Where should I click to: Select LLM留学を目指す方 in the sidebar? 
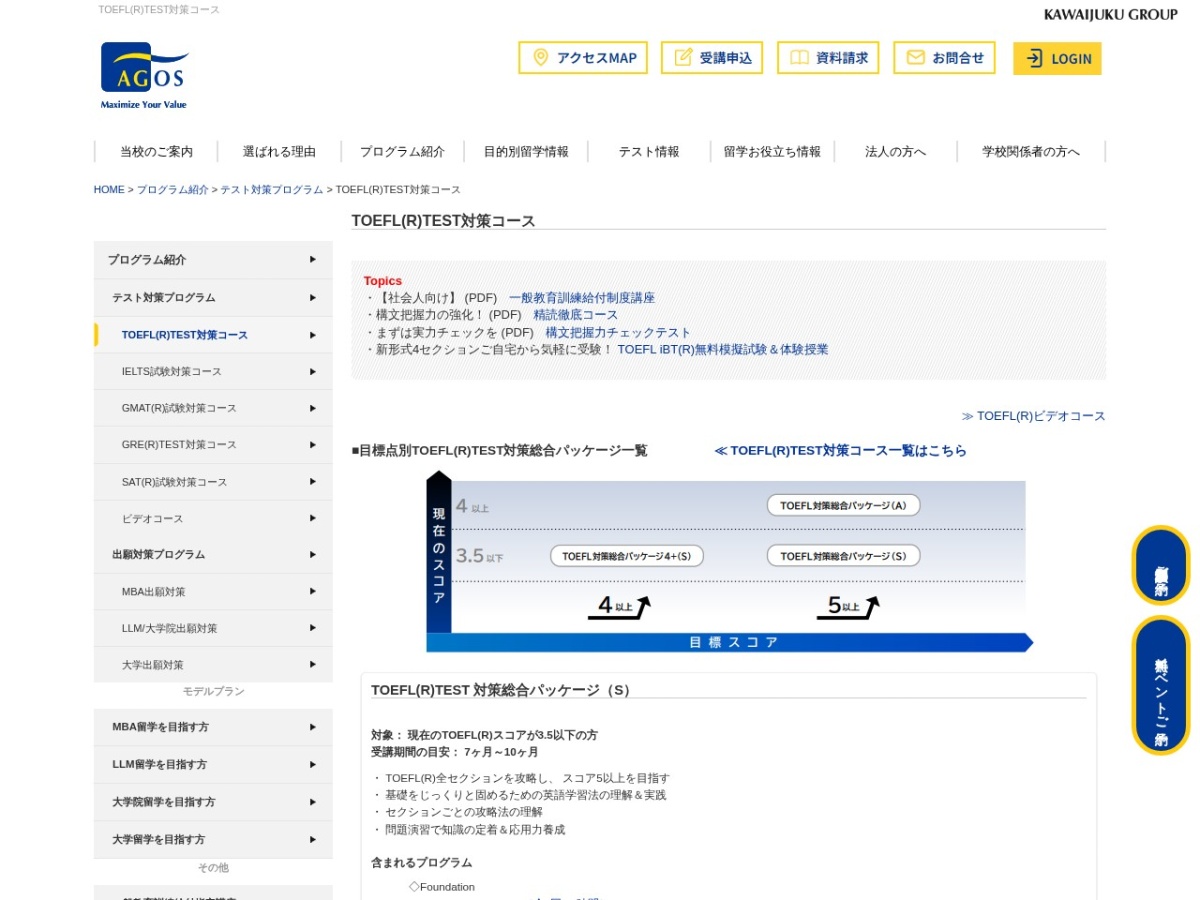click(x=213, y=764)
